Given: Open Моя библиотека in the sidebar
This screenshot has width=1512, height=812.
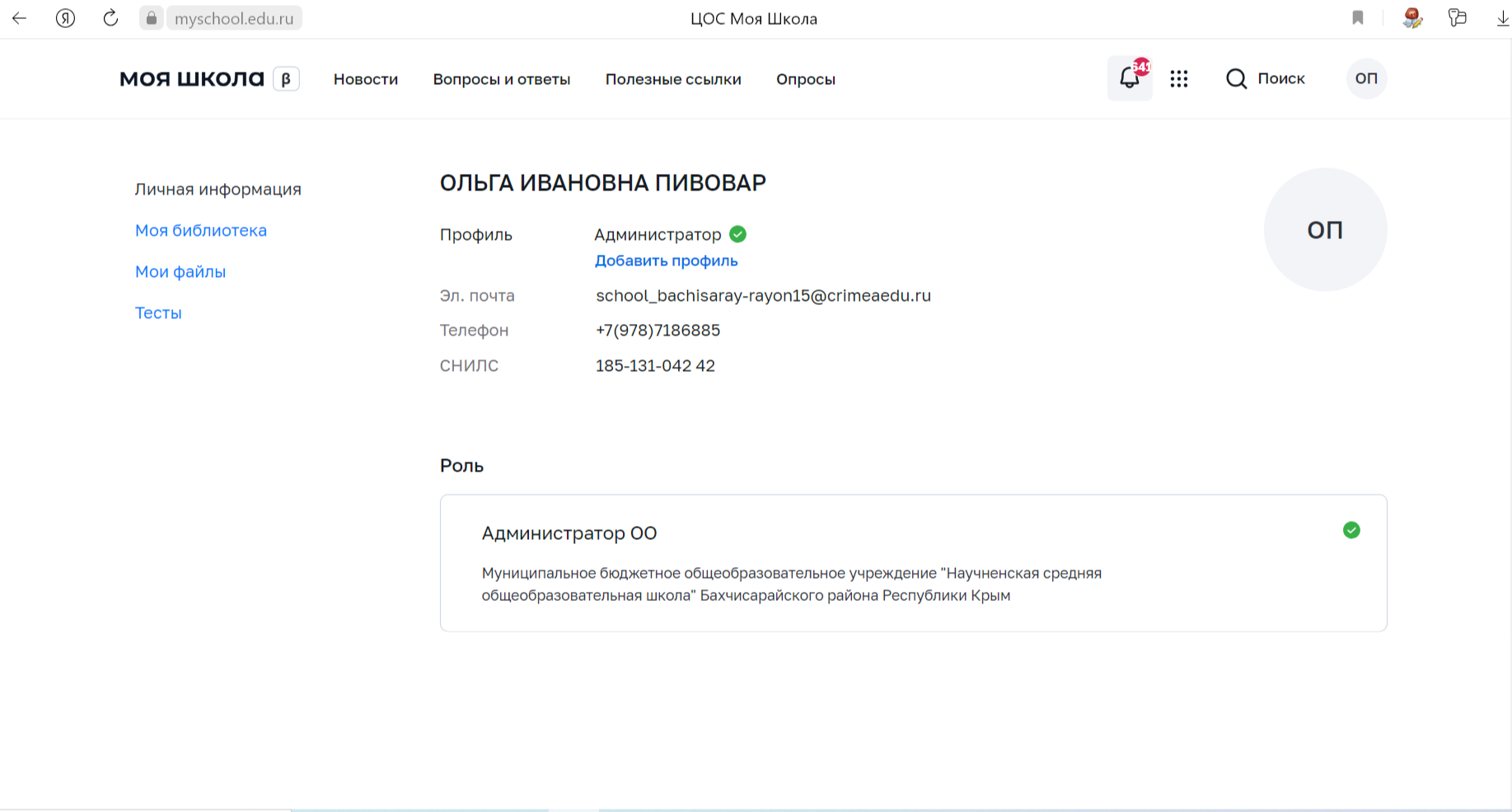Looking at the screenshot, I should [x=200, y=230].
